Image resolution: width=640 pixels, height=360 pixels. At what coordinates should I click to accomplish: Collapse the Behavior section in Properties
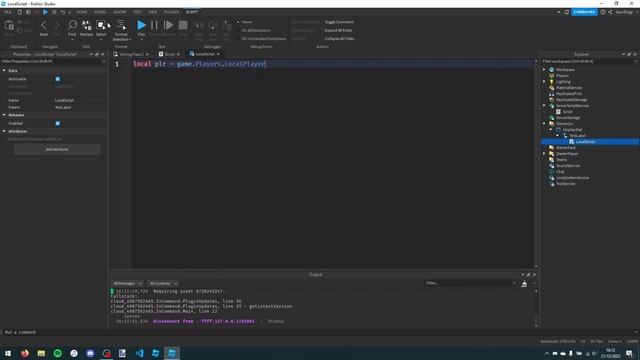click(x=4, y=115)
